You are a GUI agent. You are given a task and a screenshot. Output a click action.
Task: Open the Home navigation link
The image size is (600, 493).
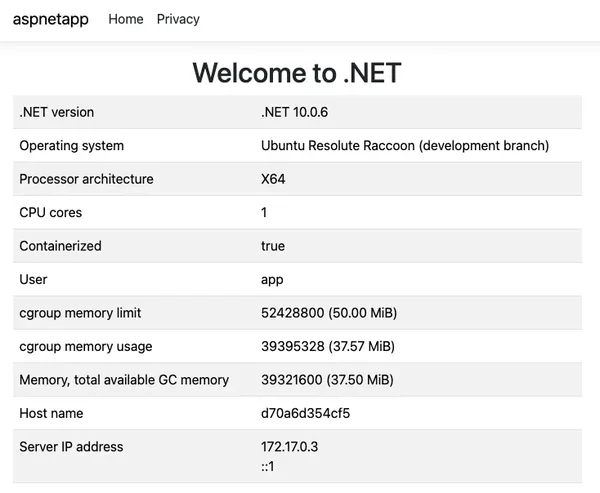point(125,19)
